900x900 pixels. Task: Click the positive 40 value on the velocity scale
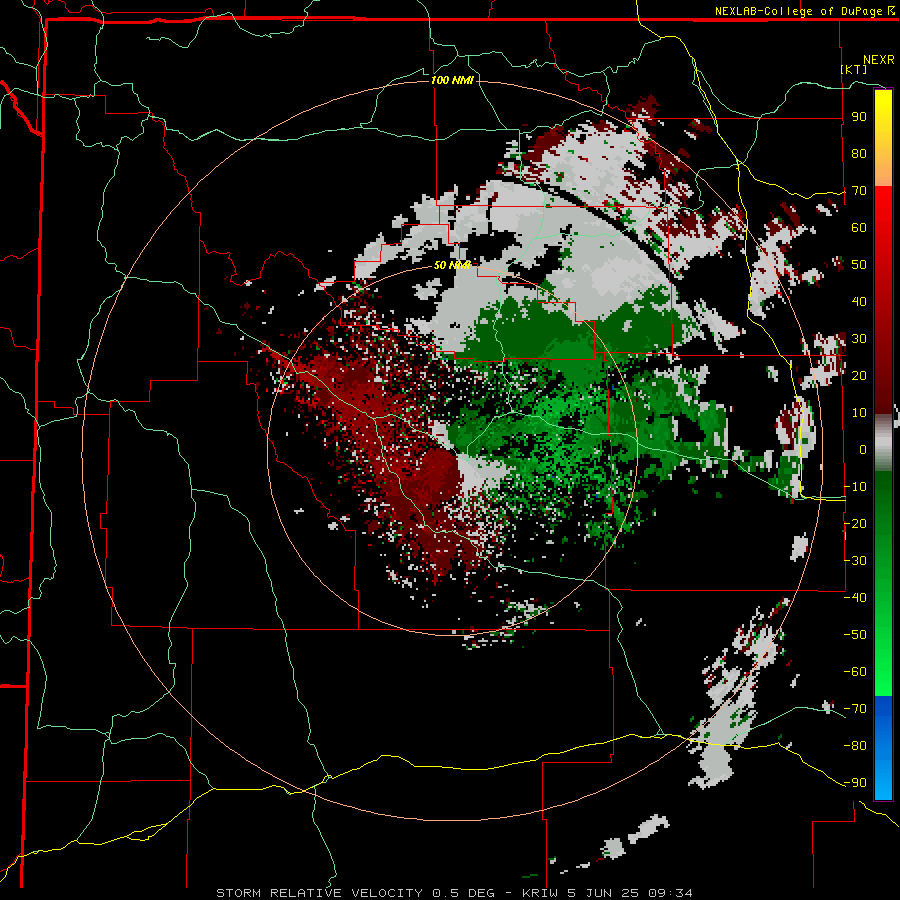(859, 301)
